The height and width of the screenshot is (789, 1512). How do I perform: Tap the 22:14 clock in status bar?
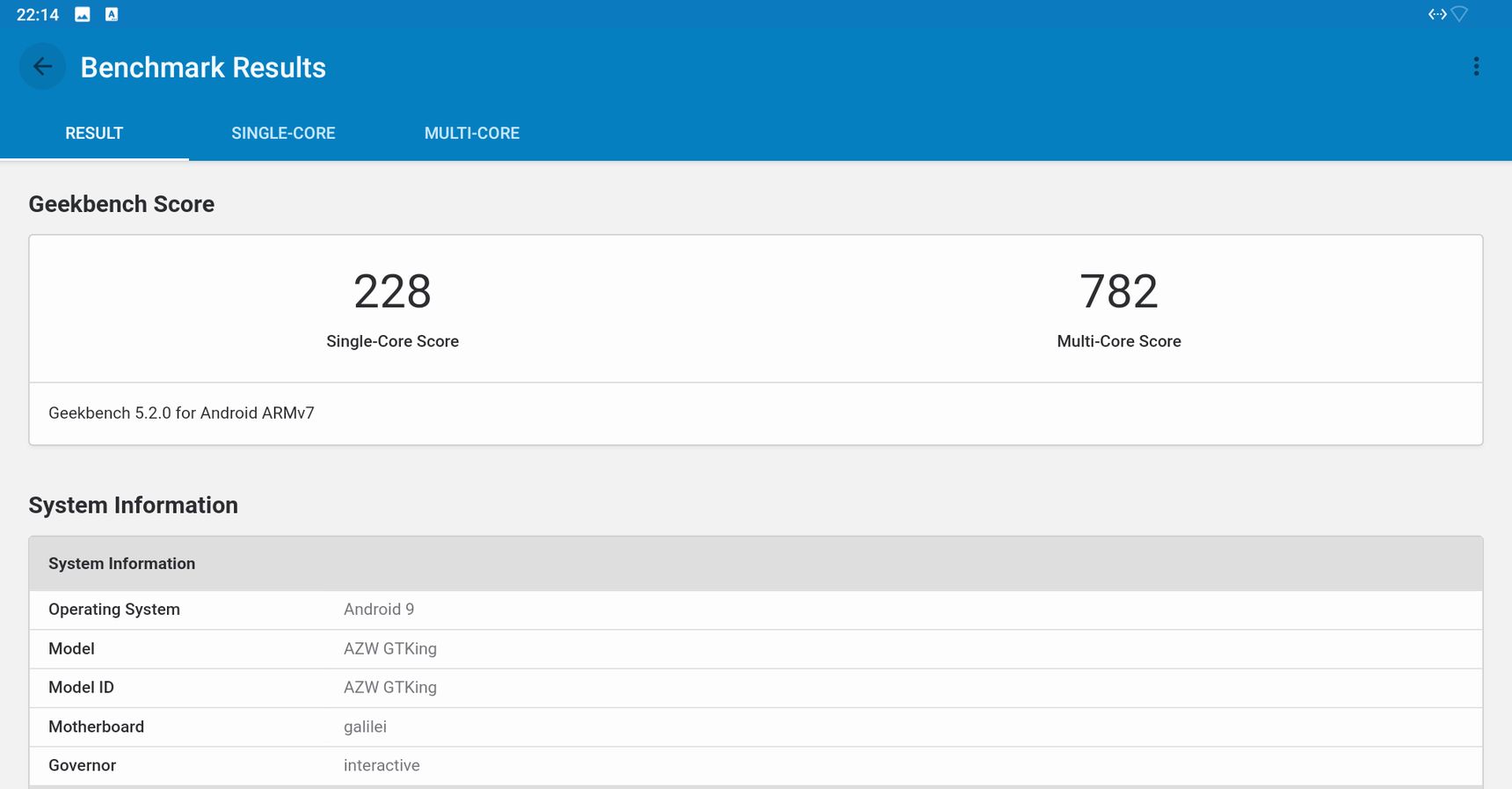pyautogui.click(x=38, y=15)
